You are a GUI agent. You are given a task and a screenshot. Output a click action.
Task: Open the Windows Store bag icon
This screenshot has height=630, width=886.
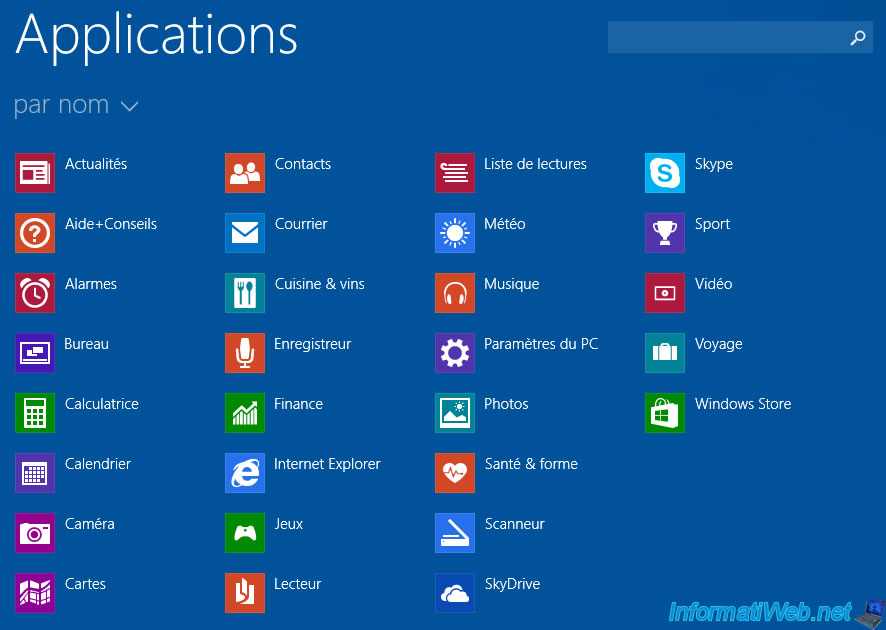click(x=665, y=412)
